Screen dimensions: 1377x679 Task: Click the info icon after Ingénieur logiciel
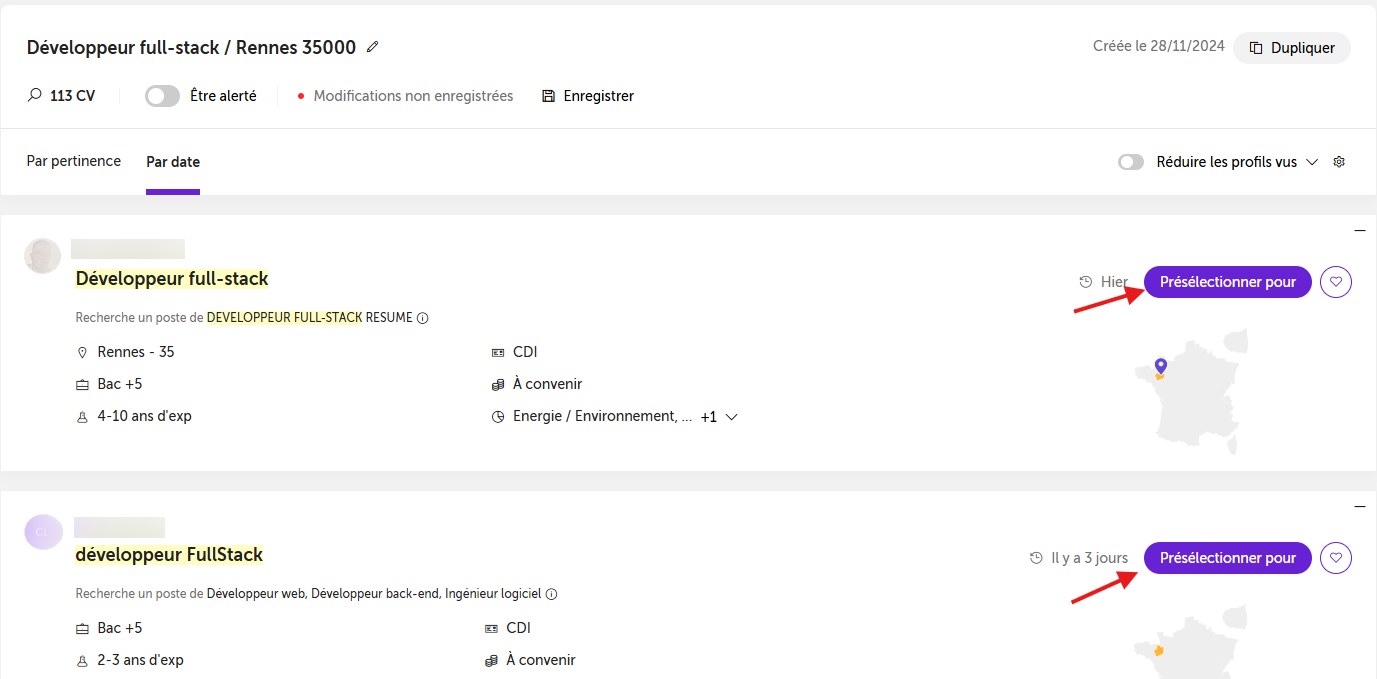[x=551, y=594]
